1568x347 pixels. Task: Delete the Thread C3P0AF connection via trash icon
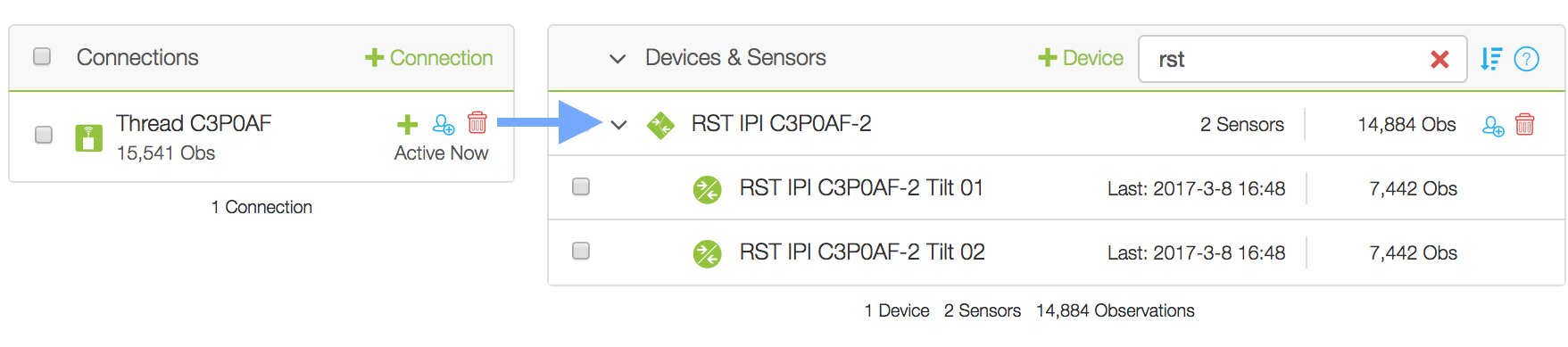477,122
